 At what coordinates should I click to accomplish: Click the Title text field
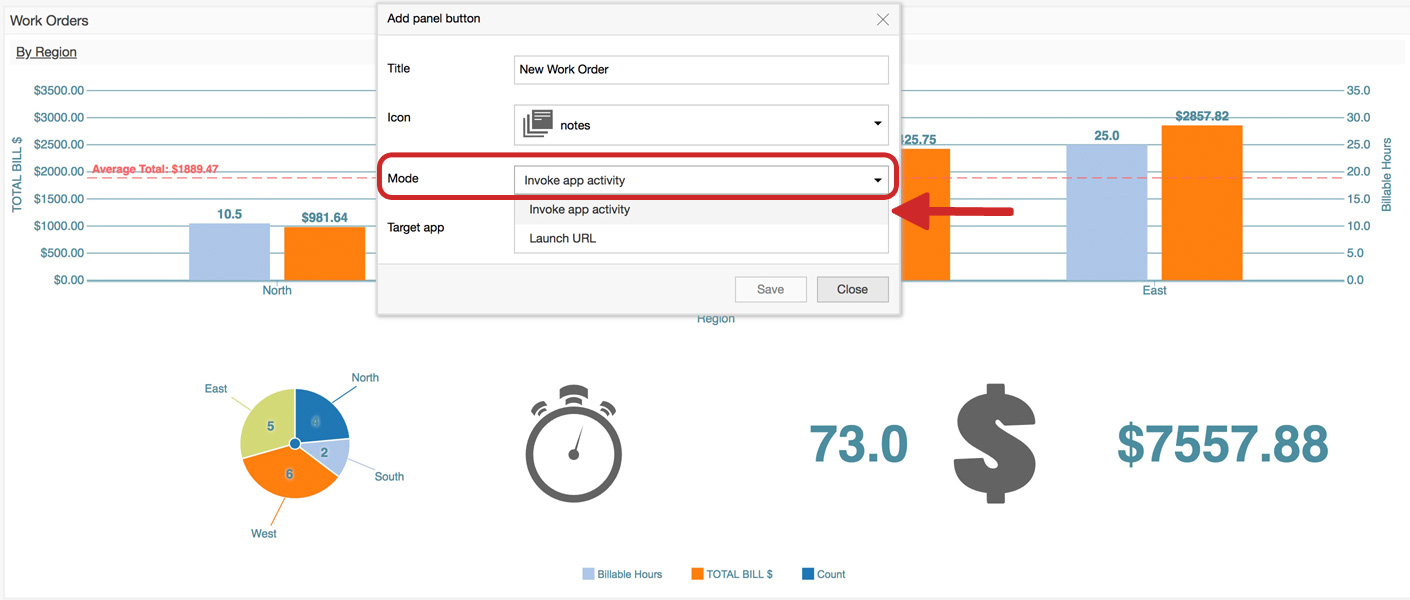point(700,69)
